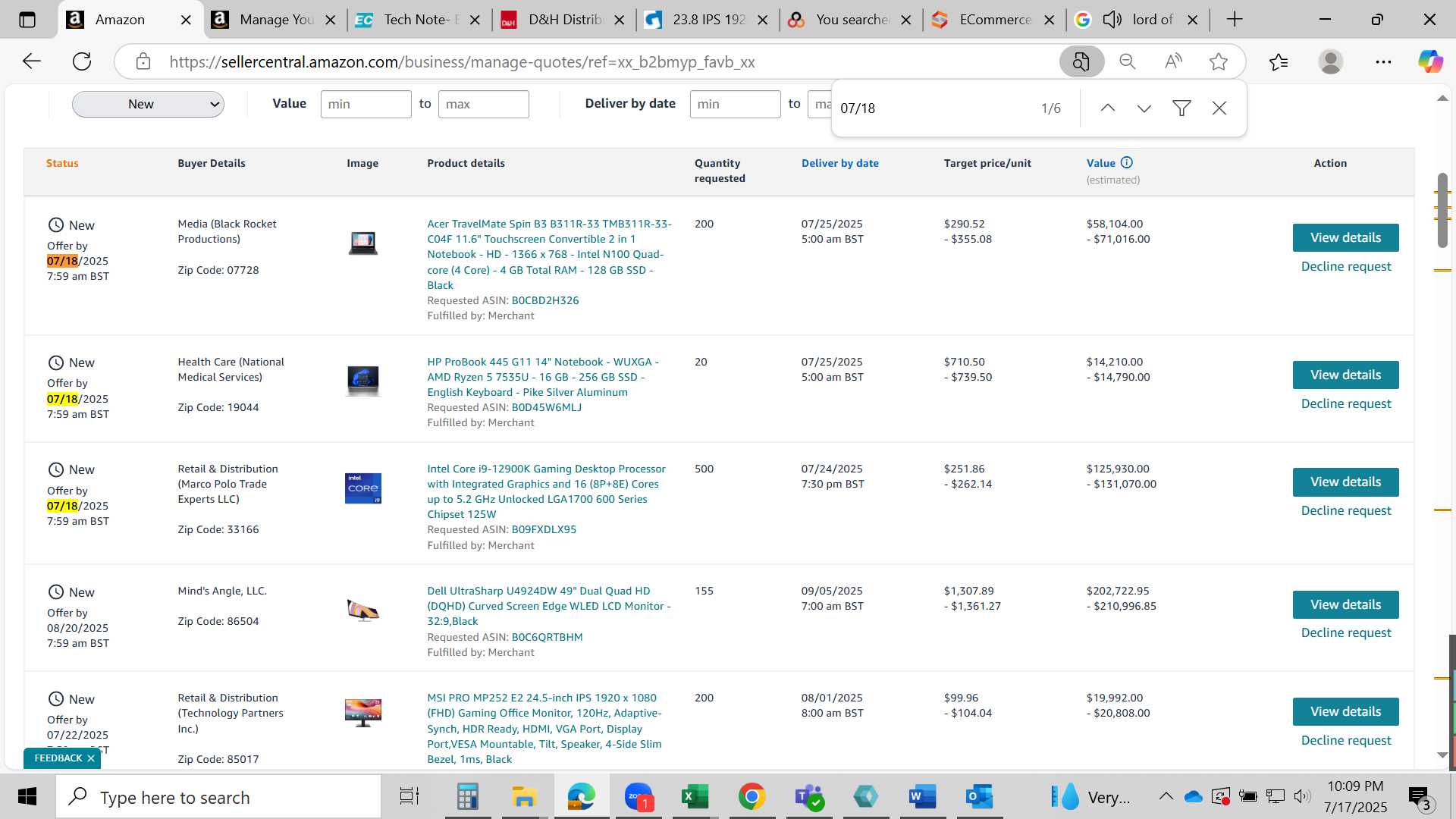1456x819 pixels.
Task: Click the page vertical scrollbar thumb
Action: 1442,210
